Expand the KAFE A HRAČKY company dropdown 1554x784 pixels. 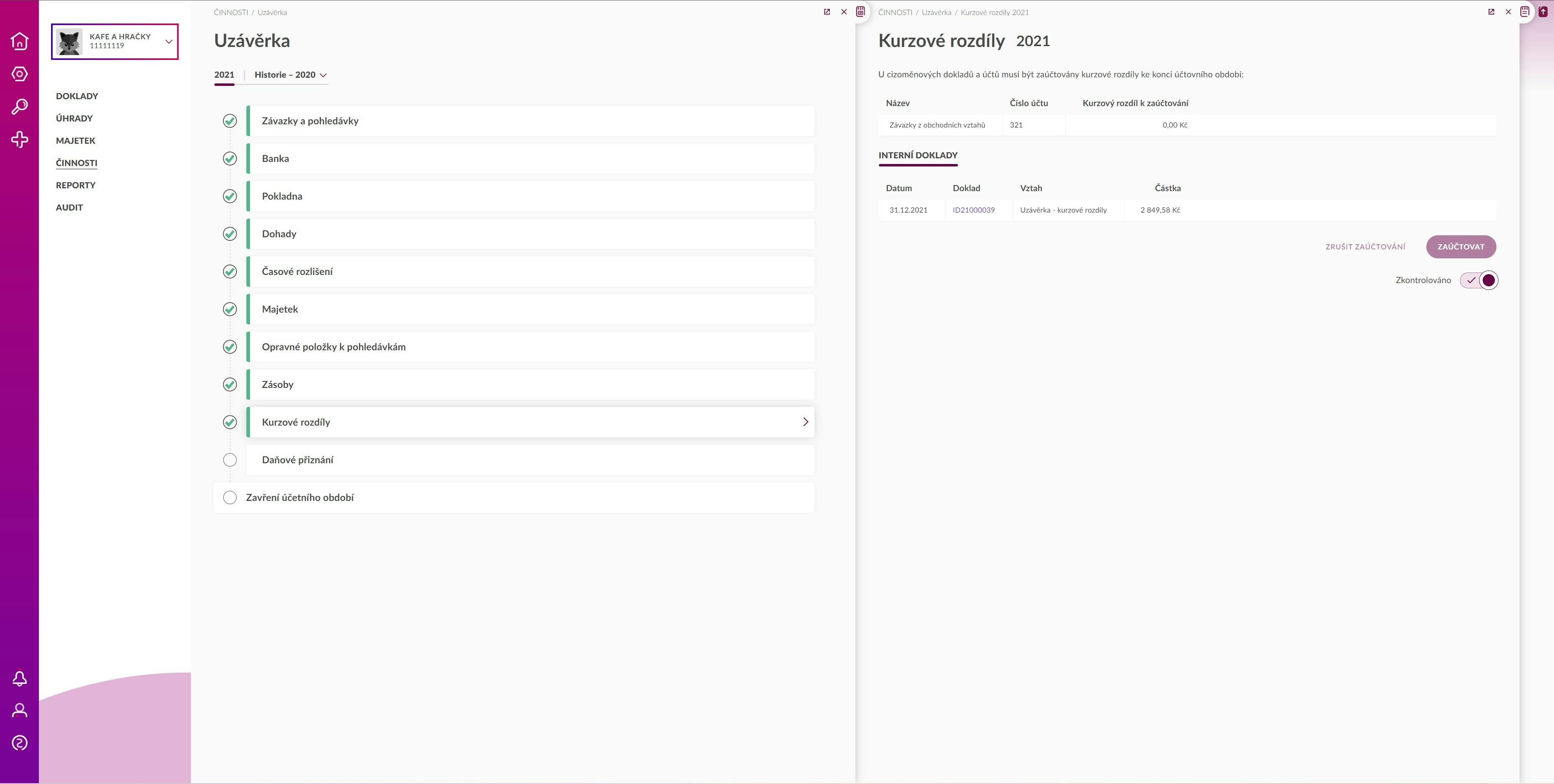coord(169,42)
